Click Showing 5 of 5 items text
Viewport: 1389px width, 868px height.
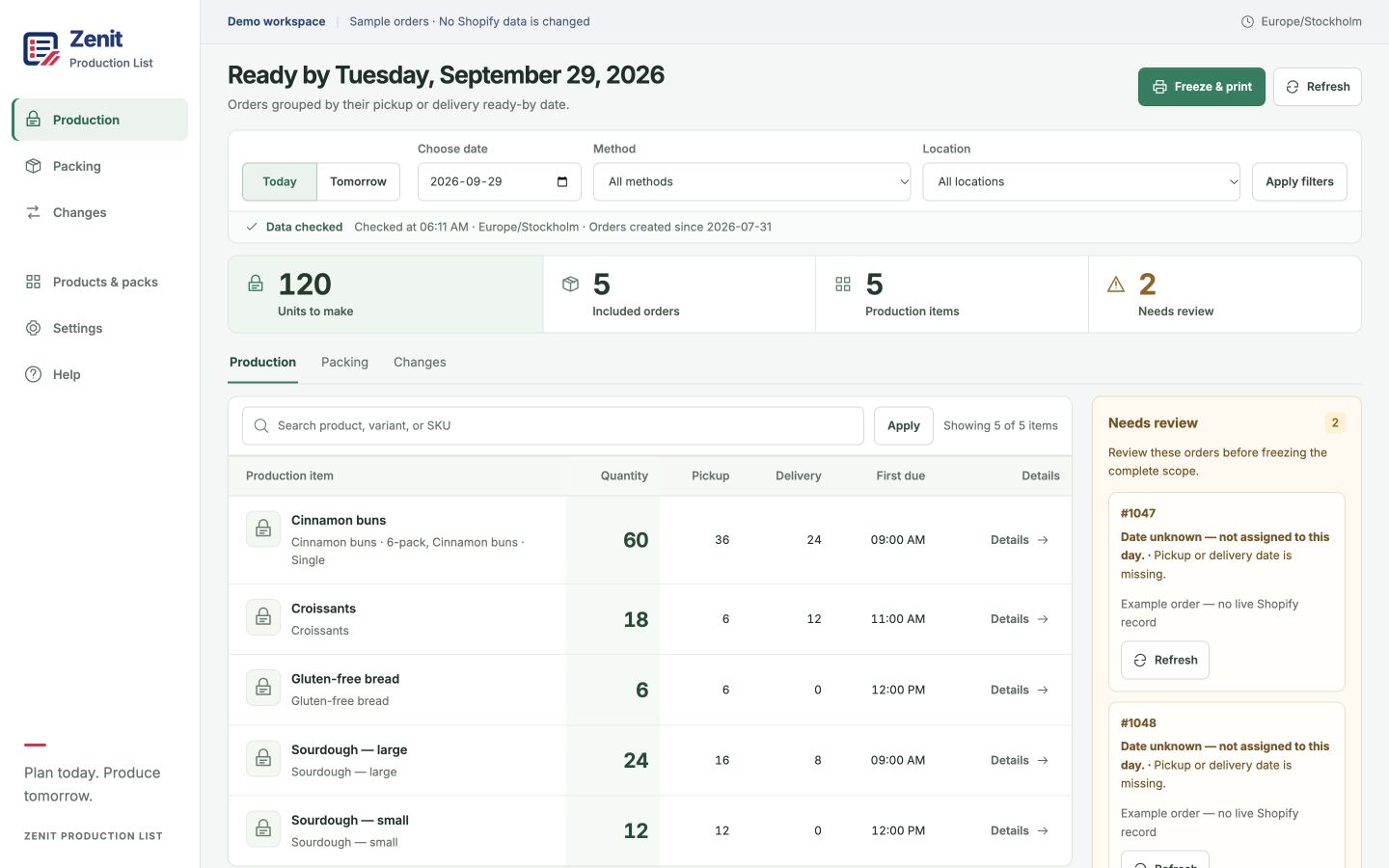coord(1000,425)
